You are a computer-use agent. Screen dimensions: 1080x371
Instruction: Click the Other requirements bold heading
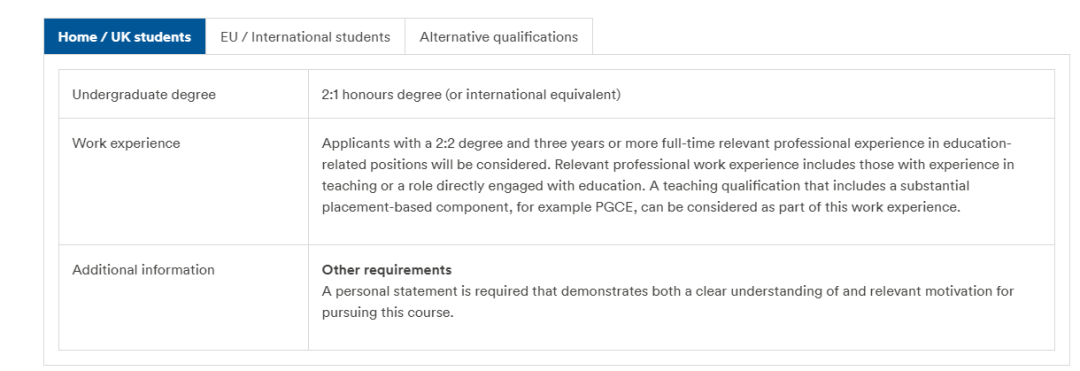coord(386,269)
